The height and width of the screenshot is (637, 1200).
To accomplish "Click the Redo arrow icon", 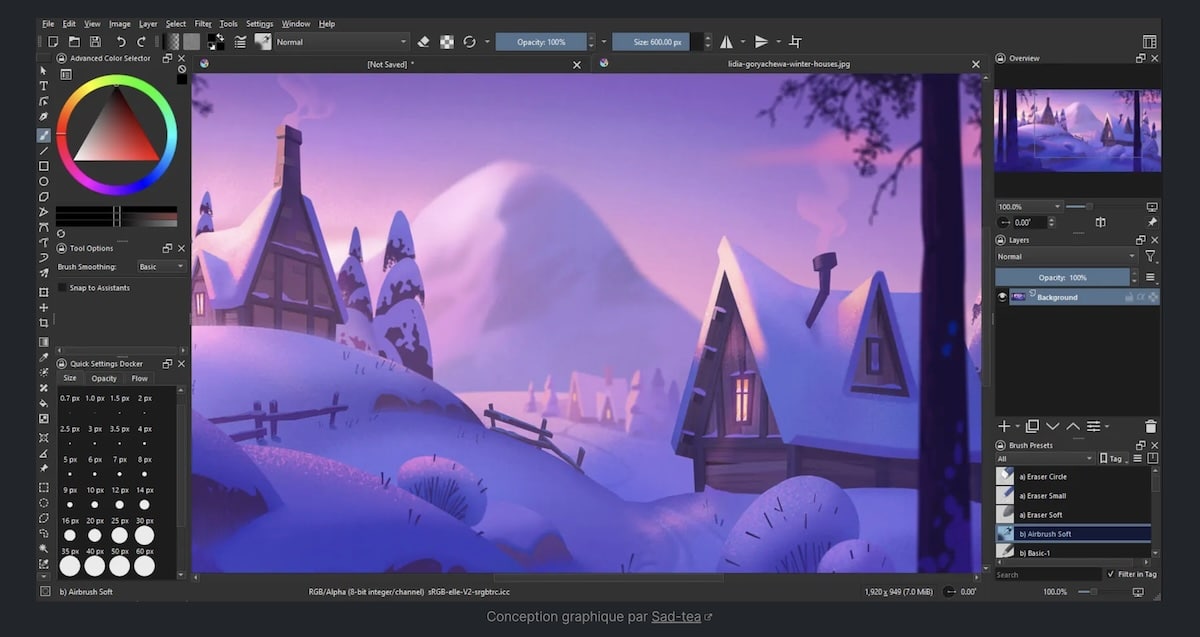I will coord(141,42).
